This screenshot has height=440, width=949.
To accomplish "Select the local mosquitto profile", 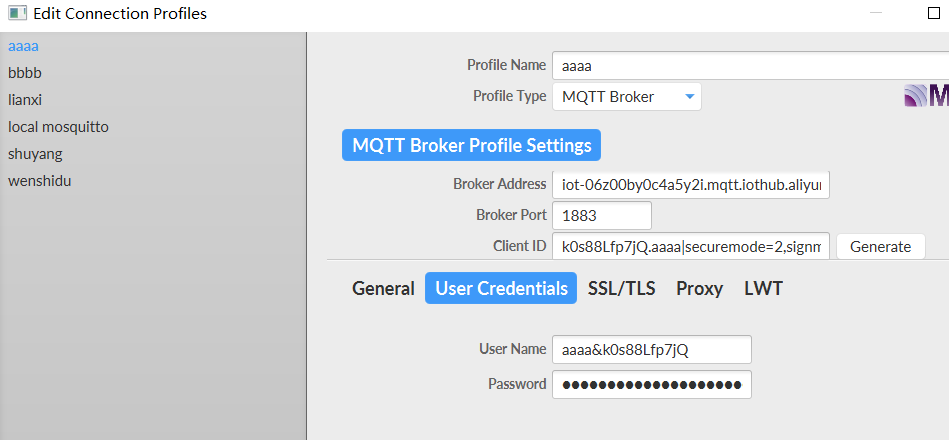I will click(58, 127).
